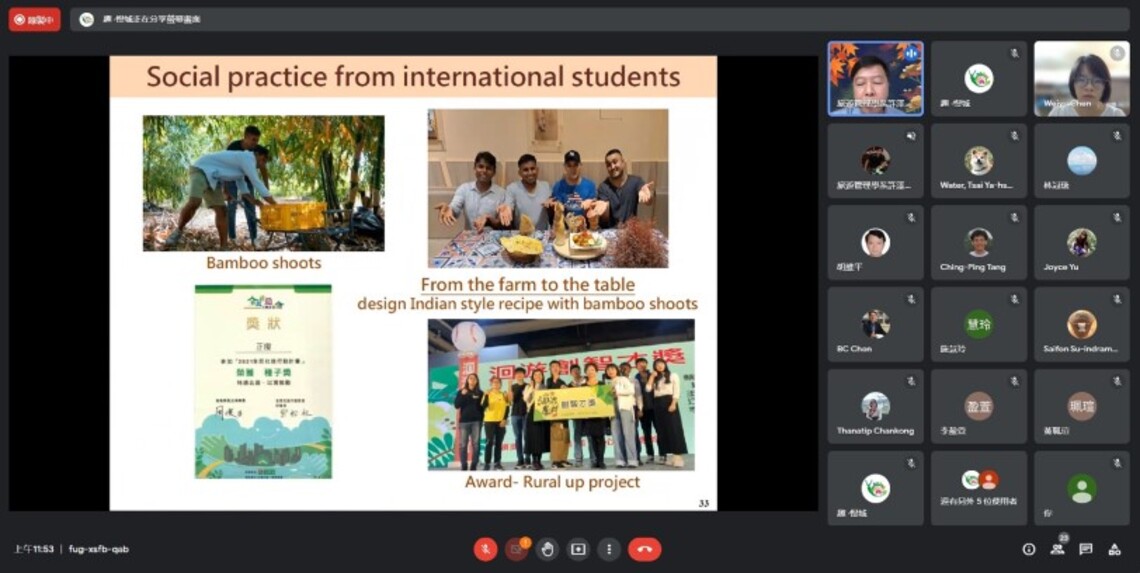This screenshot has width=1140, height=573.
Task: Click the muted mic icon on the Water, Tsai Ya-hs tile
Action: [x=1014, y=135]
